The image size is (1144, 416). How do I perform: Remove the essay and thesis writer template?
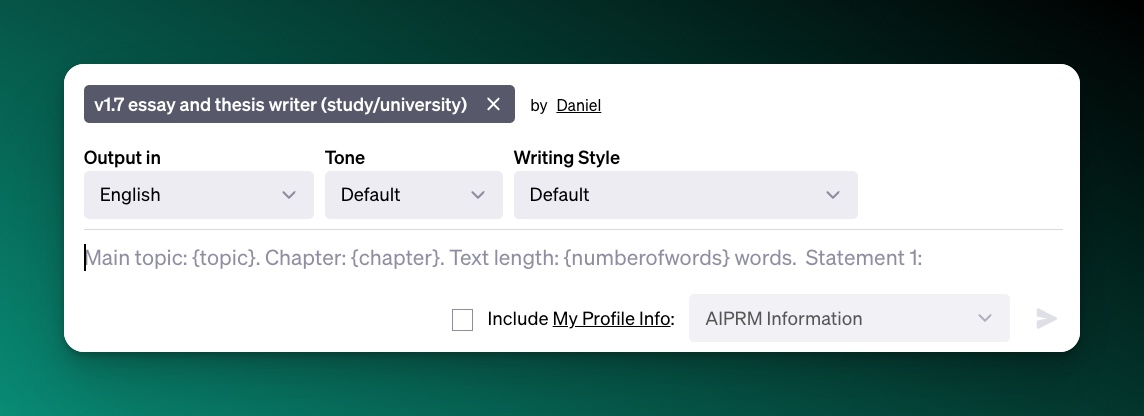pos(493,105)
